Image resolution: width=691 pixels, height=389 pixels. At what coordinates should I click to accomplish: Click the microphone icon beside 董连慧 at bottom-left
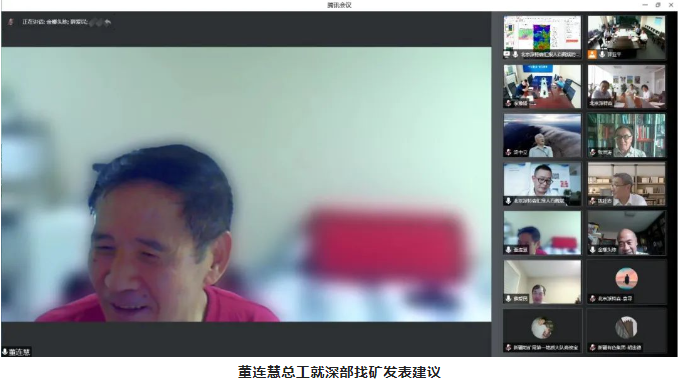pos(5,352)
